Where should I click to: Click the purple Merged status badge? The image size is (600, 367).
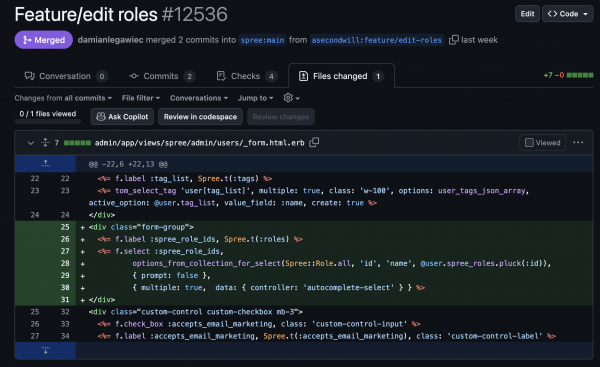click(44, 40)
